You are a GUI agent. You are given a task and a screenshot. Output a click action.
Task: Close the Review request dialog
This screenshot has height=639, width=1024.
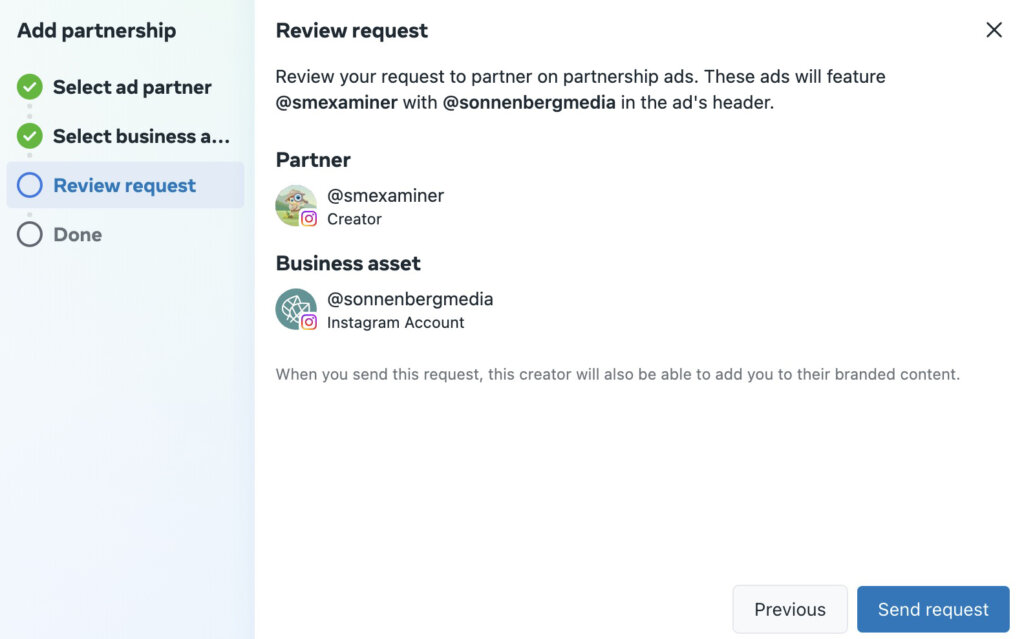click(x=993, y=30)
